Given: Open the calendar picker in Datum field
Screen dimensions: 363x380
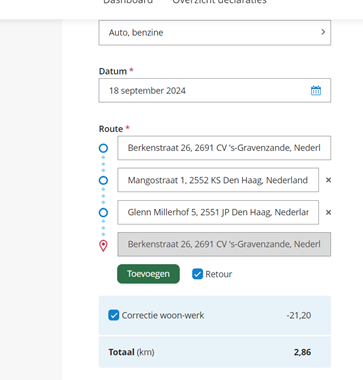Looking at the screenshot, I should [x=316, y=91].
